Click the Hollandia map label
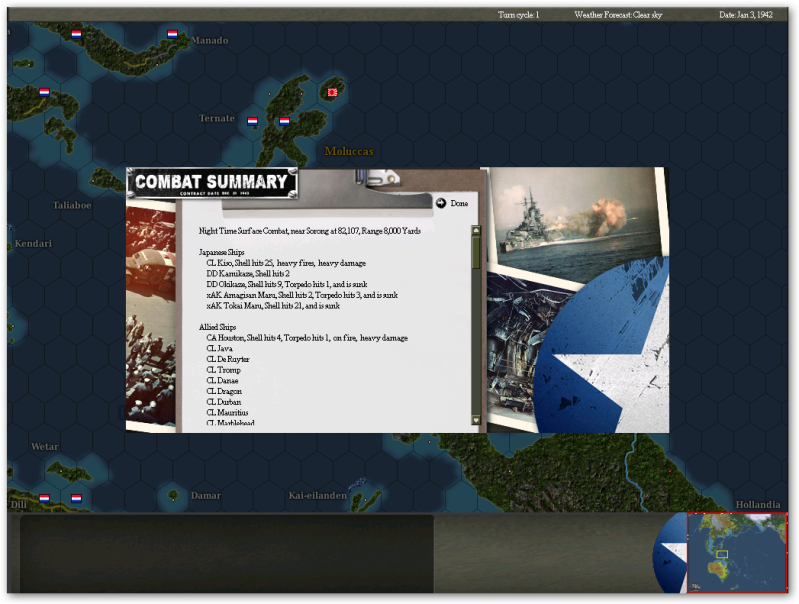Image resolution: width=799 pixels, height=604 pixels. pyautogui.click(x=758, y=505)
